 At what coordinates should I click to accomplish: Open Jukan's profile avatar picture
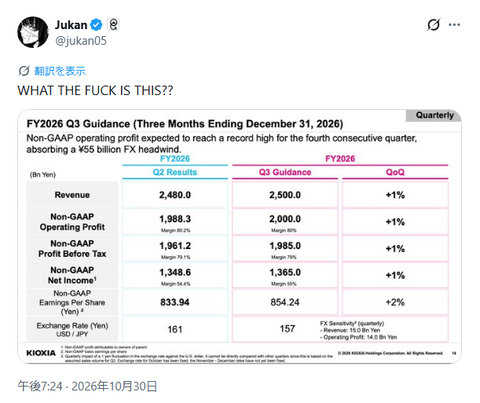tap(33, 32)
